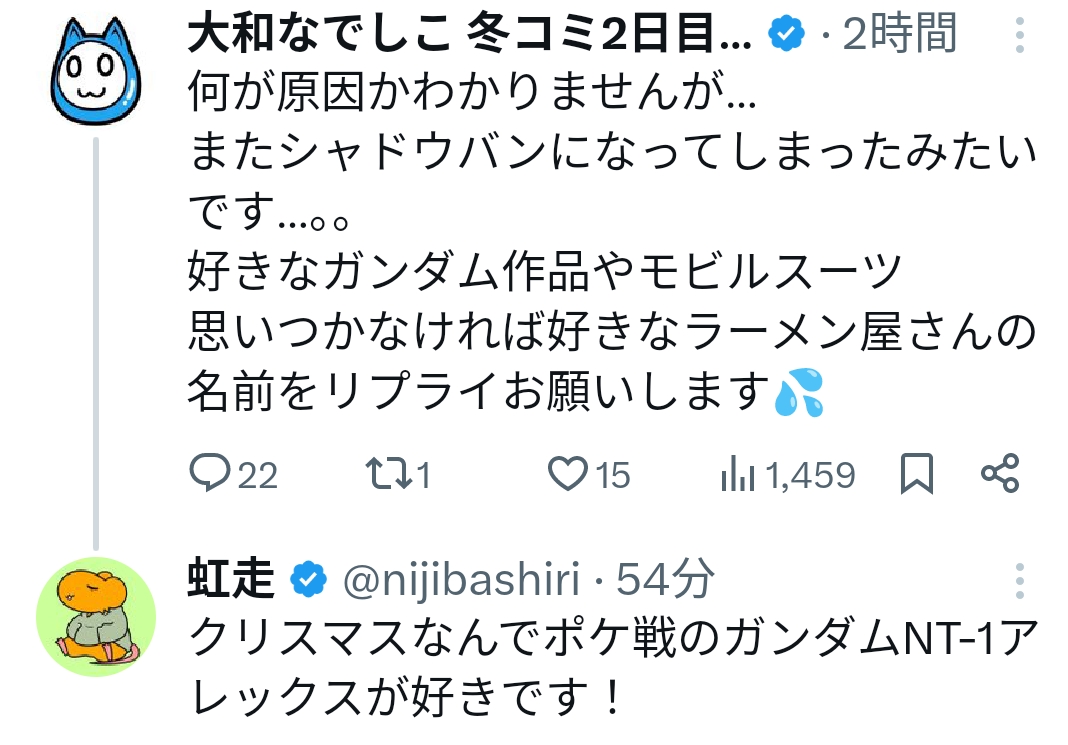Bookmark the 大和なでしこ tweet
1068x745 pixels.
(916, 474)
